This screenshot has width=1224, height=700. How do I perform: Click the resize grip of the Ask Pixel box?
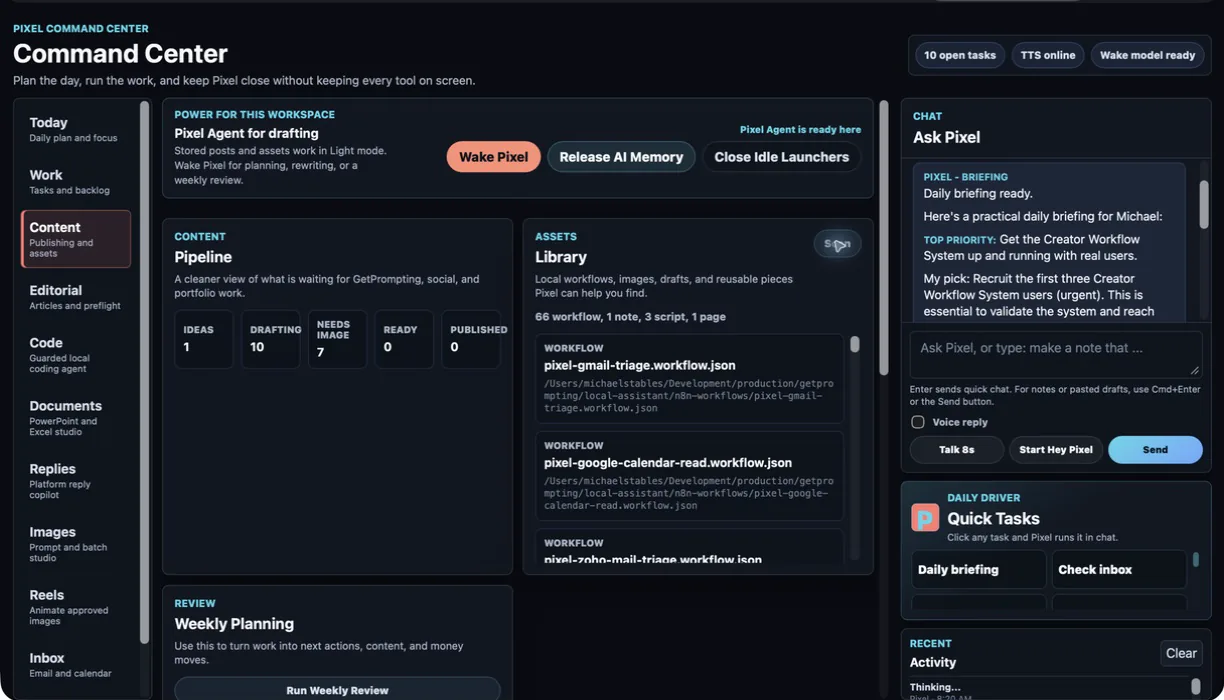[x=1195, y=371]
